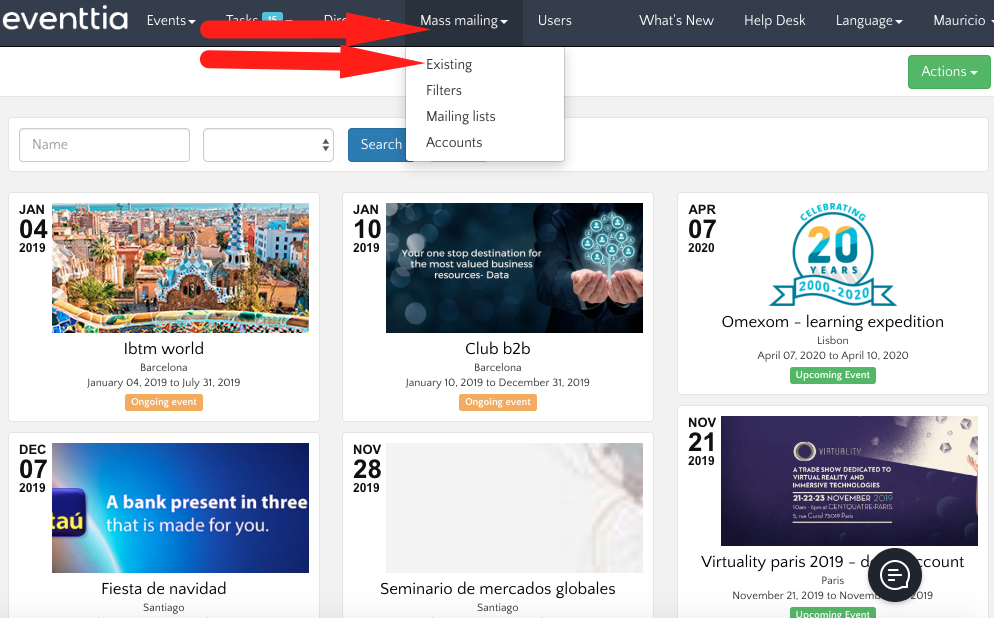Open the Help Desk link
The width and height of the screenshot is (994, 618).
[x=774, y=21]
